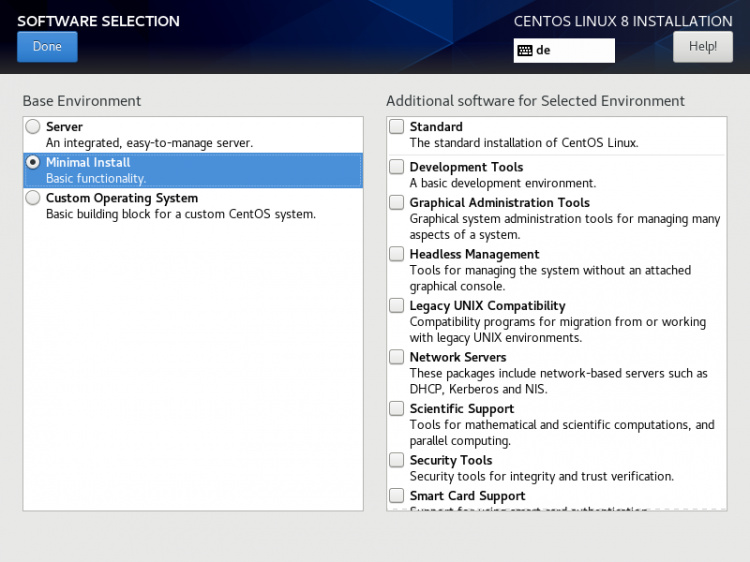Enable Scientific Support checkbox
The image size is (750, 562).
pyautogui.click(x=397, y=409)
